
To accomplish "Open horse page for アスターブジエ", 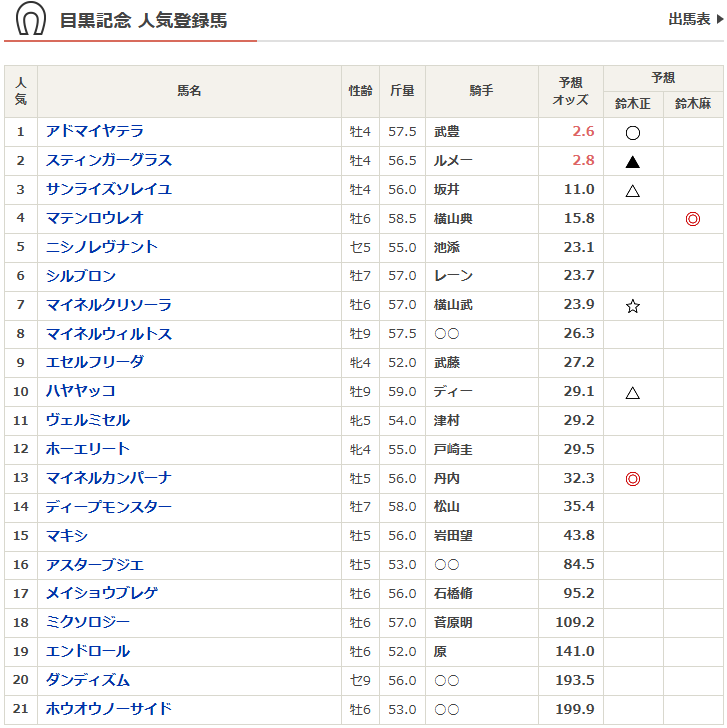I will pyautogui.click(x=95, y=565).
